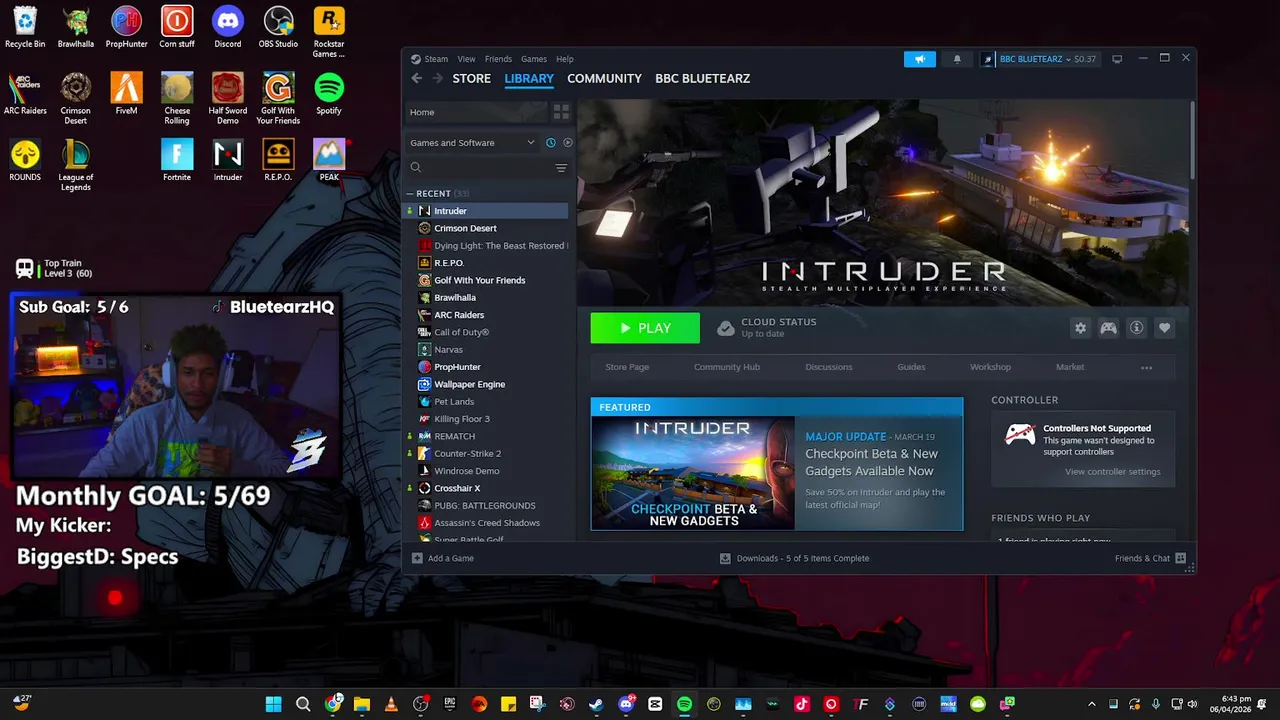Open Downloads status at bottom
1280x720 pixels.
point(795,558)
